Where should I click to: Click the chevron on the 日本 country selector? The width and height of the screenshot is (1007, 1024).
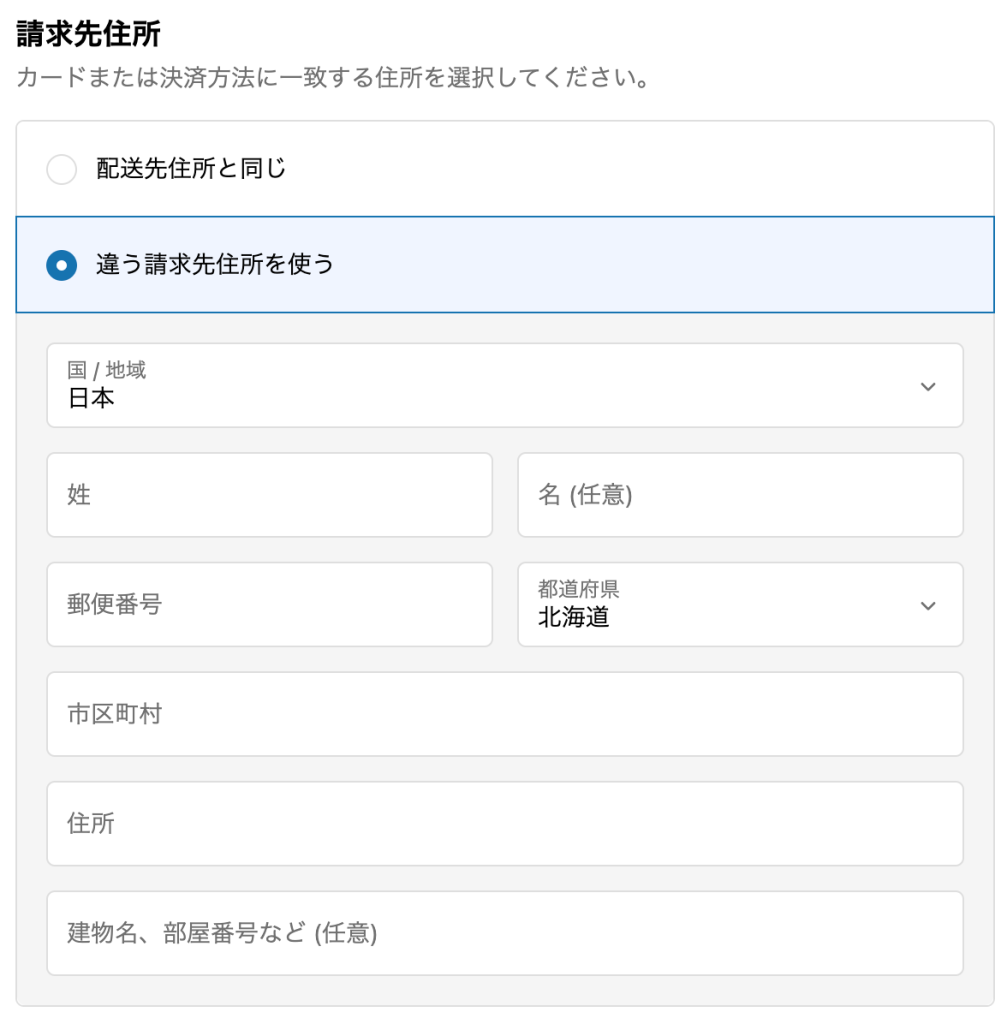pyautogui.click(x=928, y=387)
